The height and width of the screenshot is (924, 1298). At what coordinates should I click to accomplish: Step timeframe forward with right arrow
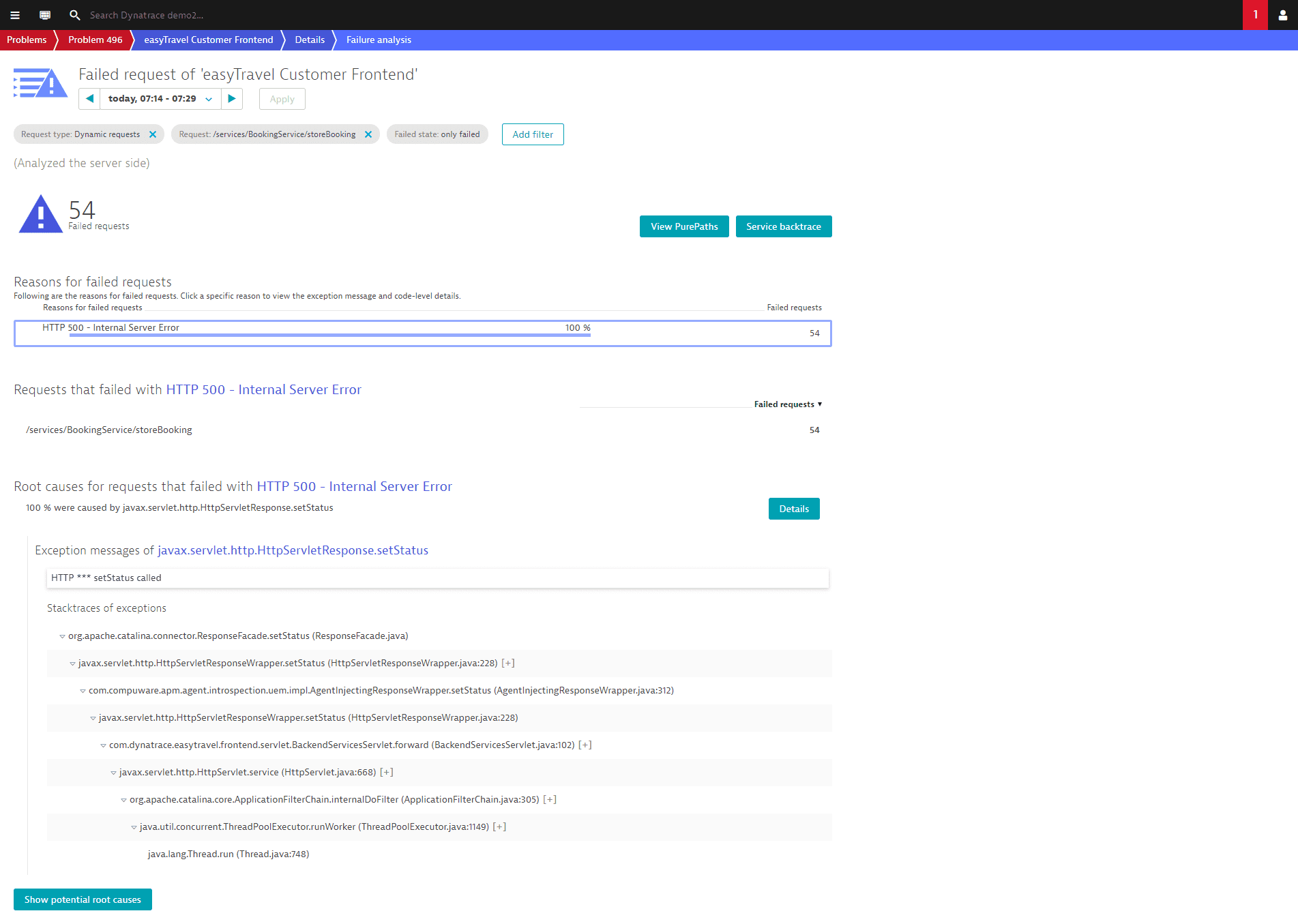click(232, 99)
